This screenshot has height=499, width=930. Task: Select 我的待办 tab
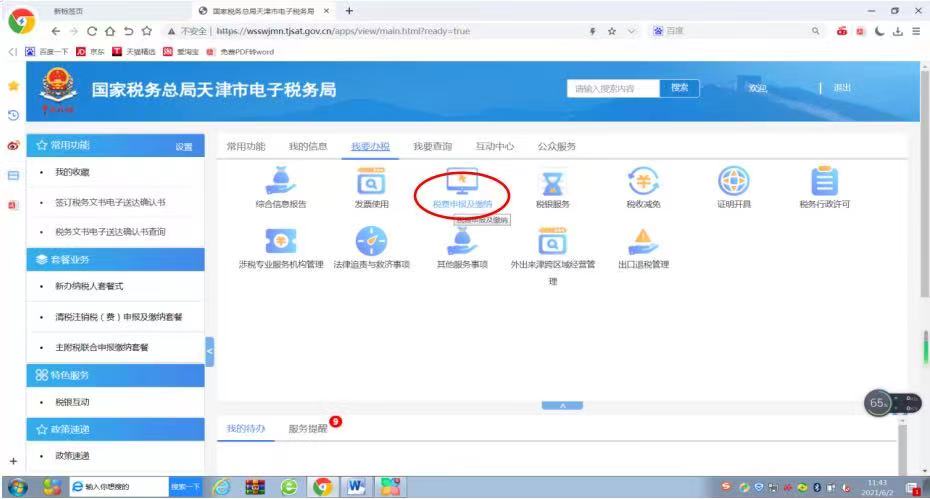246,428
